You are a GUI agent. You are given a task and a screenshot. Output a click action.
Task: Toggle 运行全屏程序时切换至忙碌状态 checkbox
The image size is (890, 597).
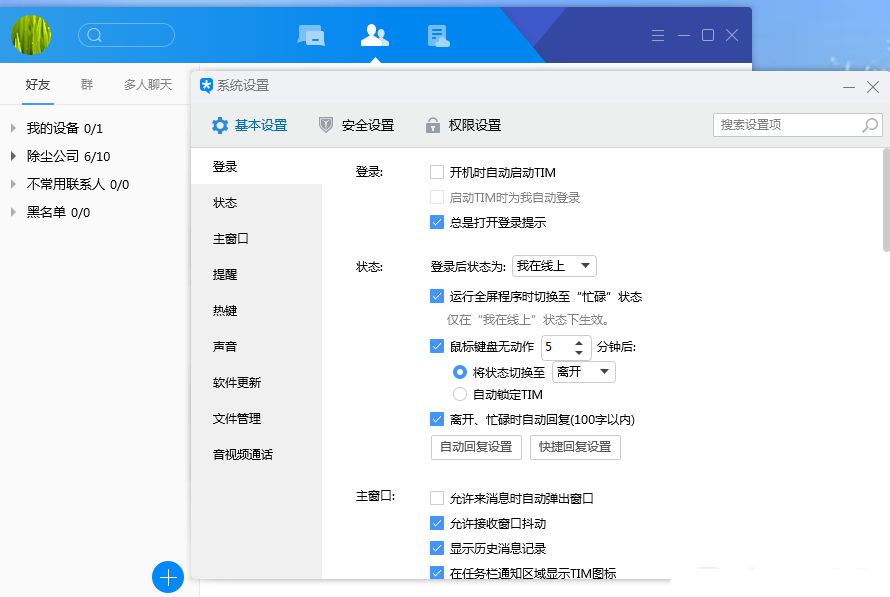(x=436, y=296)
